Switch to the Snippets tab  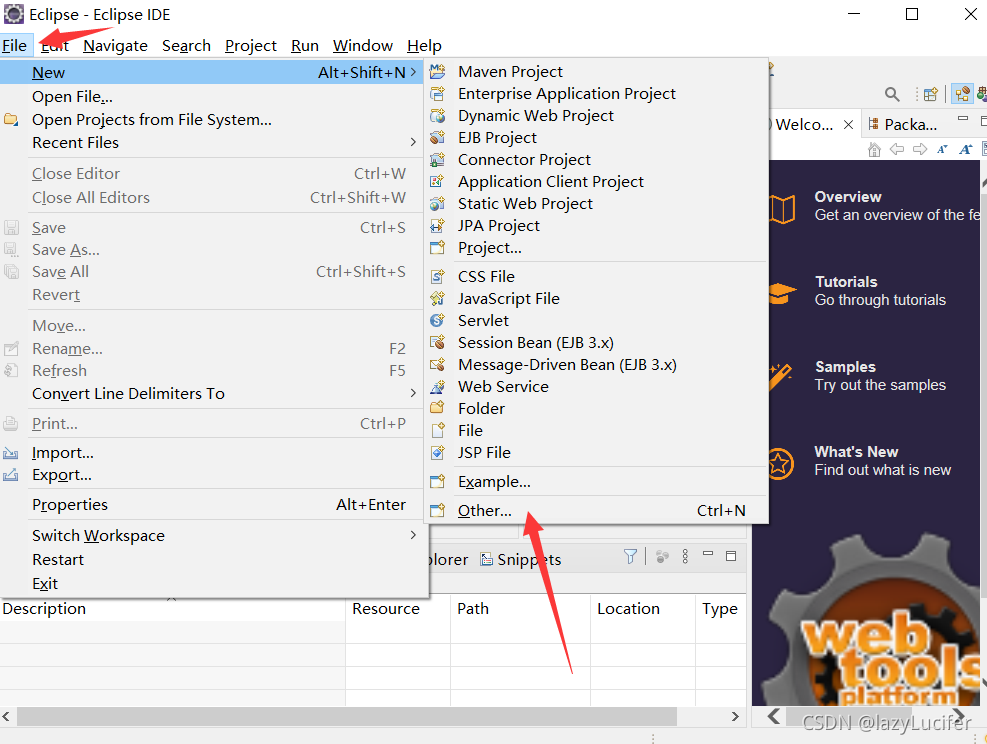point(521,560)
